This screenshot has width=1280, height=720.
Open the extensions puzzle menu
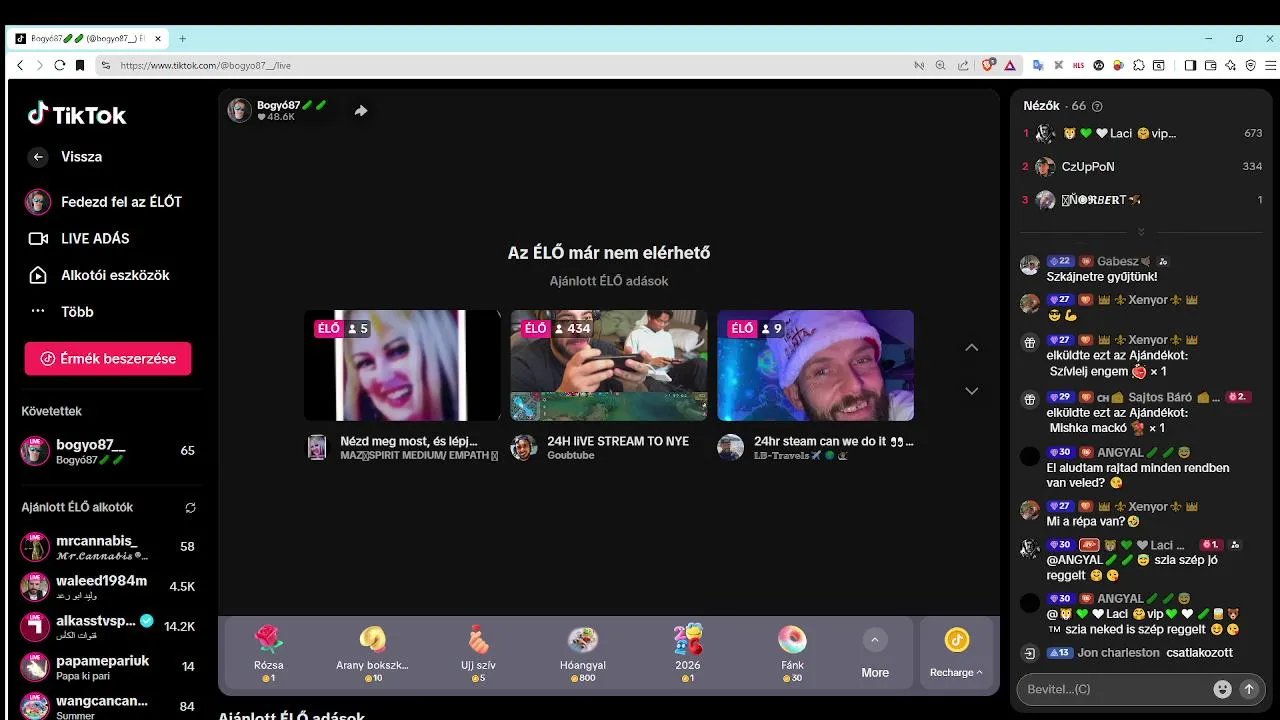click(x=1139, y=65)
